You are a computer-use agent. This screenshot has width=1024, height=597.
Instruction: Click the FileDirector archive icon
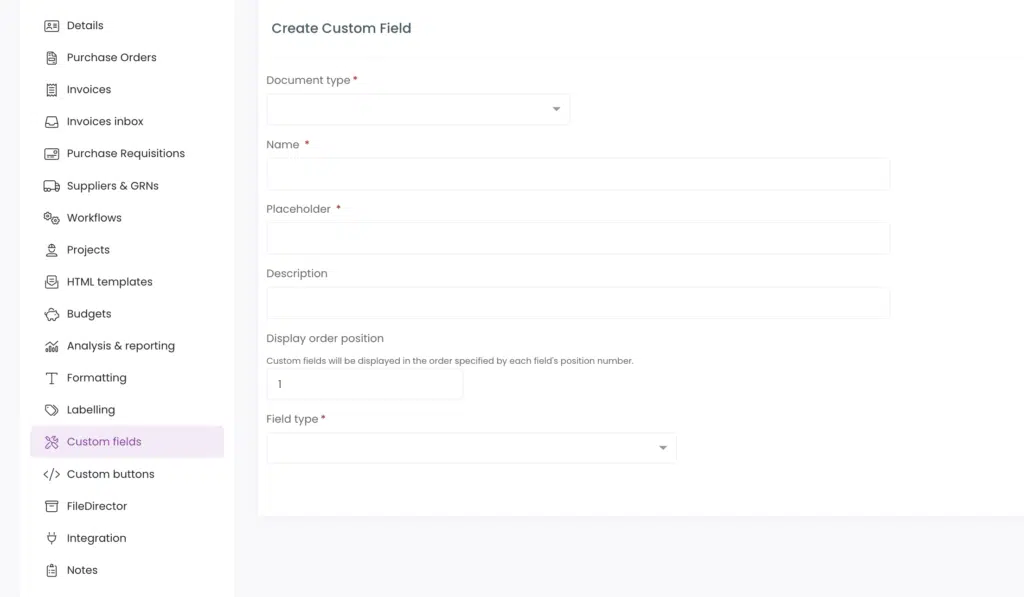pos(52,506)
